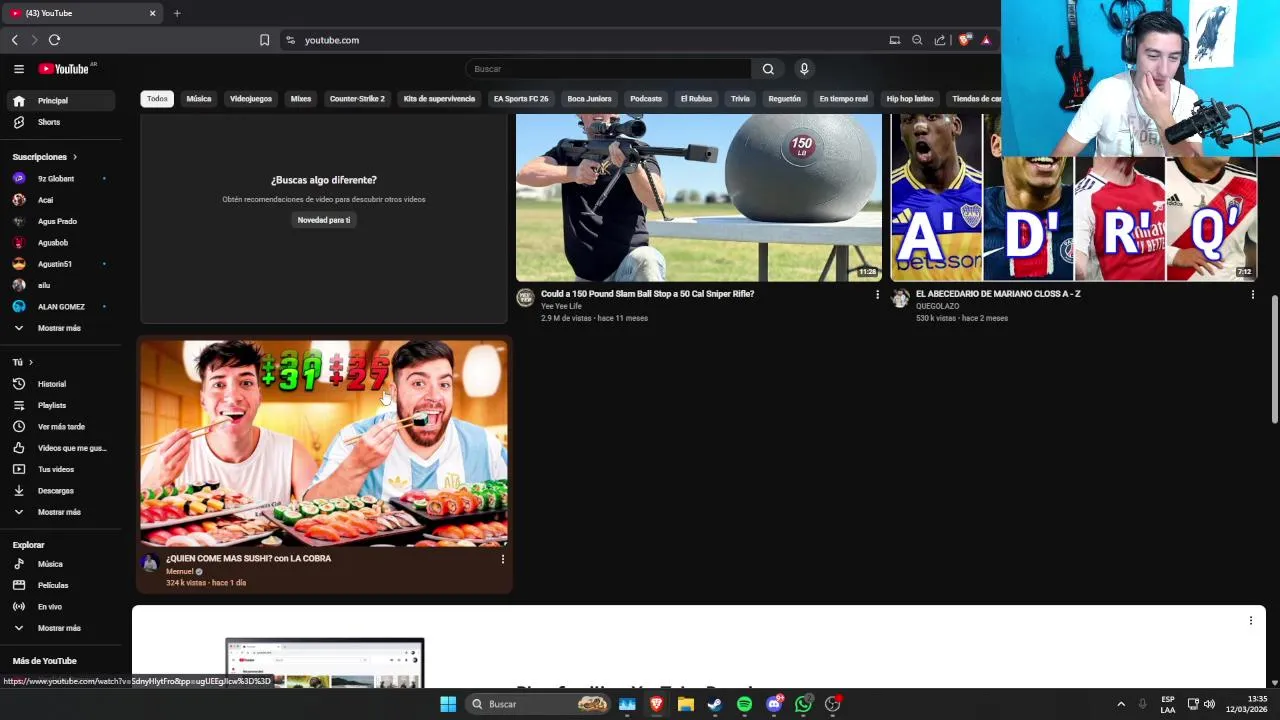The height and width of the screenshot is (720, 1280).
Task: Expand the Suscripciones section chevron
Action: pos(74,157)
